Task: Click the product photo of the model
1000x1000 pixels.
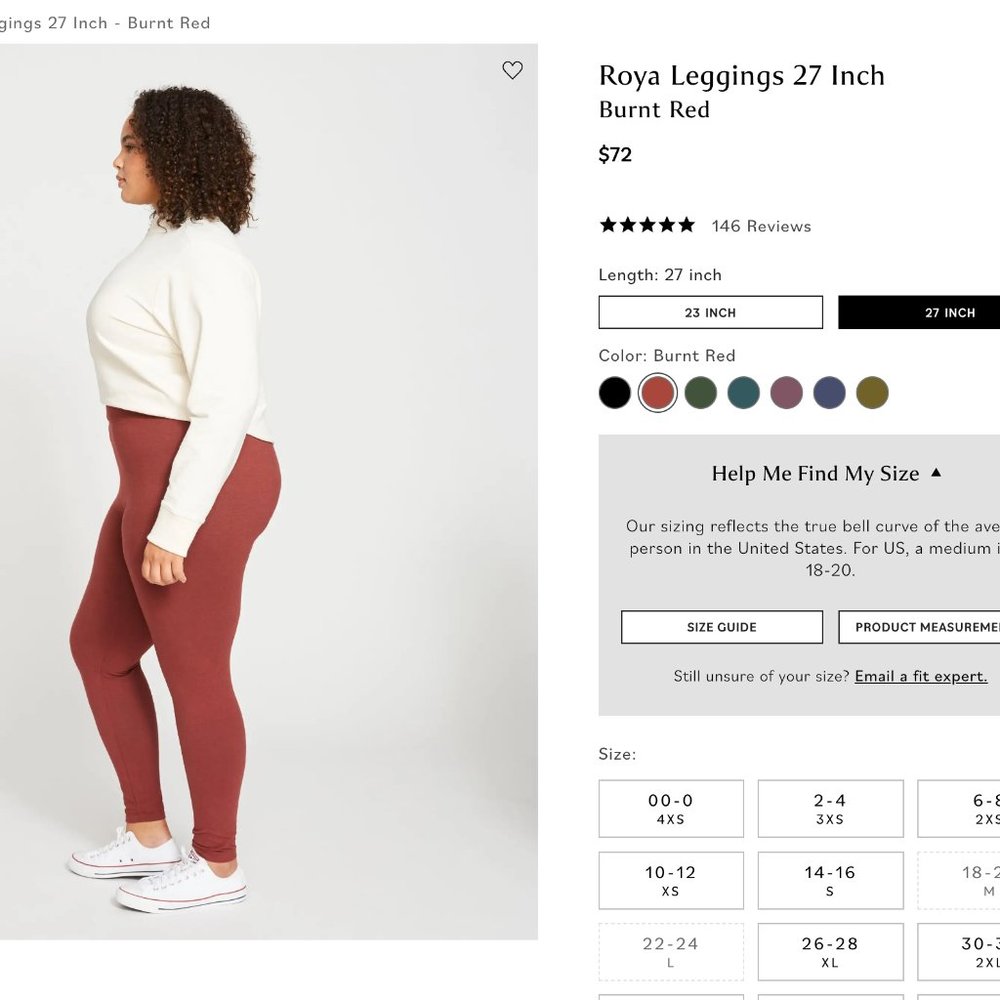Action: coord(268,500)
